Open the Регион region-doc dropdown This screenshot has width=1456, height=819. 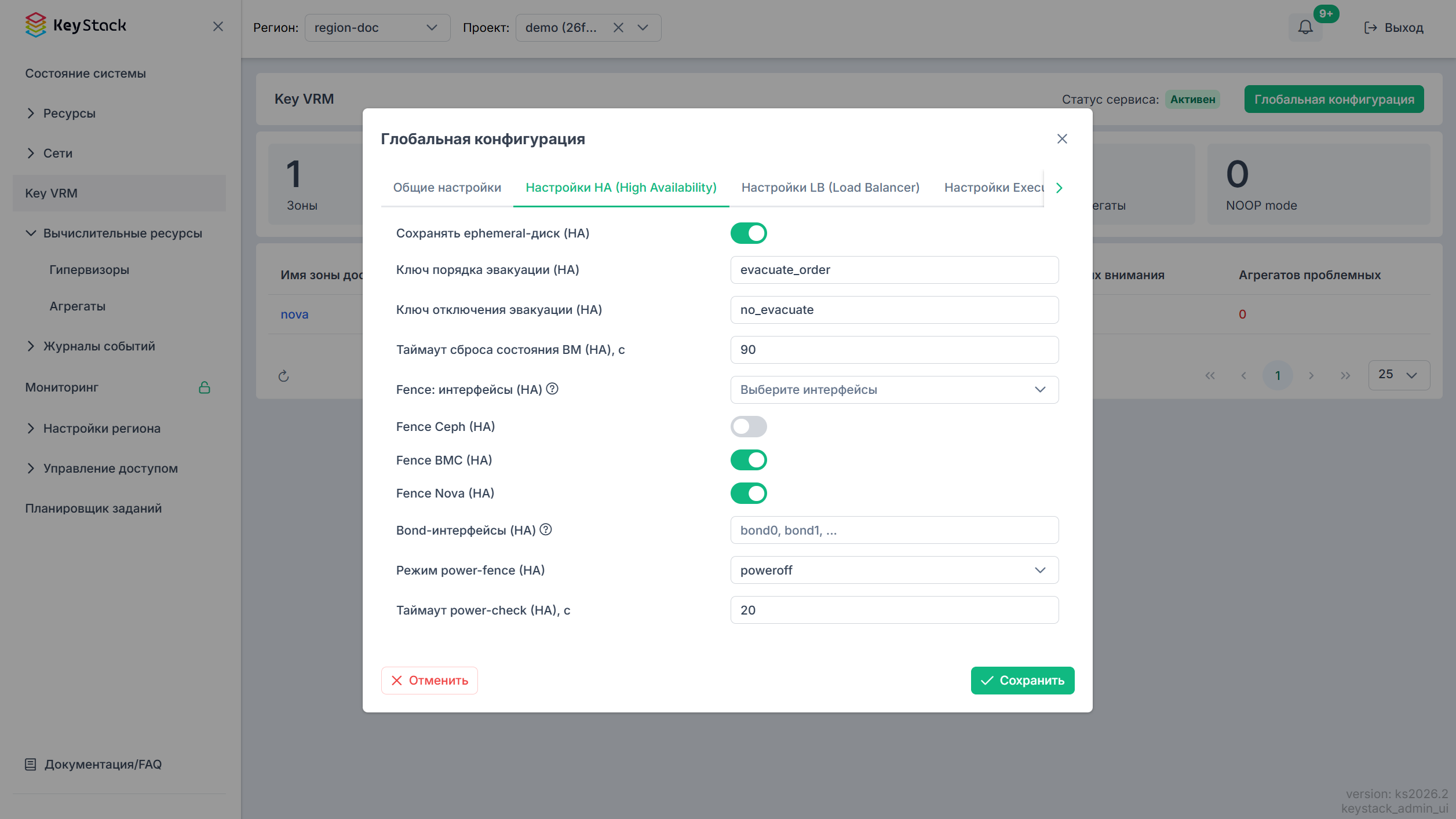(377, 28)
